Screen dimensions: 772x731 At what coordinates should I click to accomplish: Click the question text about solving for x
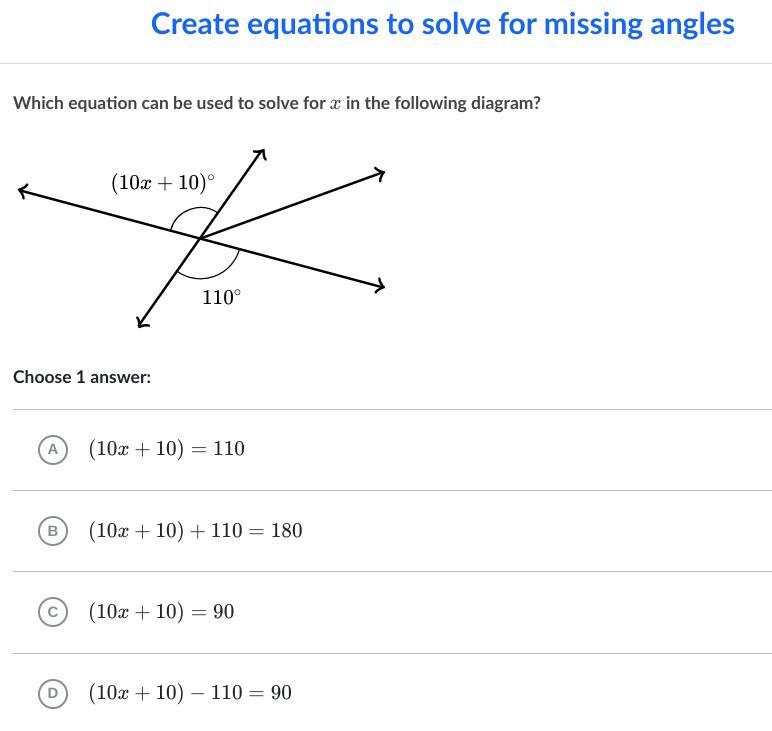click(276, 103)
